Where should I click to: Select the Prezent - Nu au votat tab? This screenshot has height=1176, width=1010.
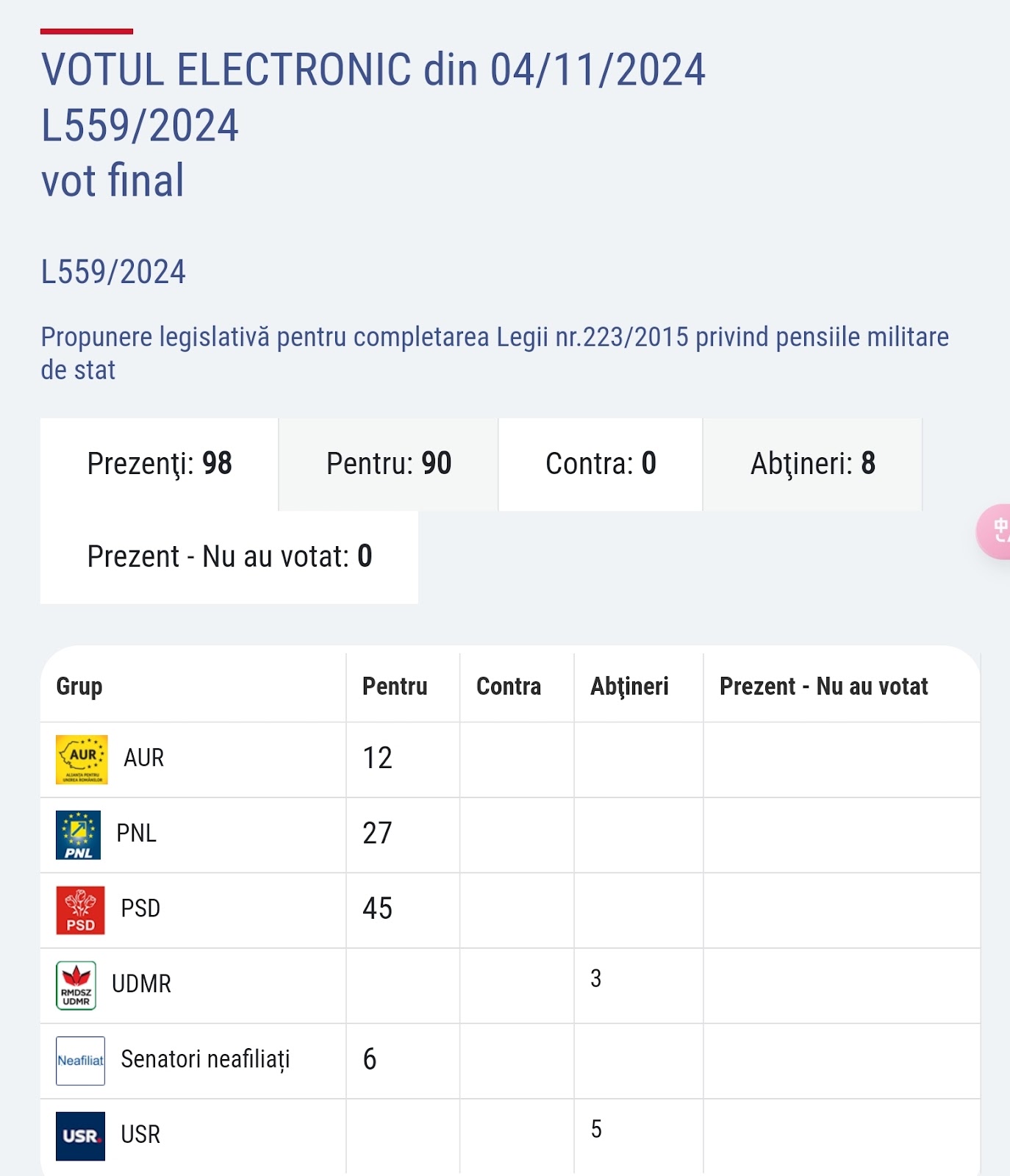(x=229, y=557)
